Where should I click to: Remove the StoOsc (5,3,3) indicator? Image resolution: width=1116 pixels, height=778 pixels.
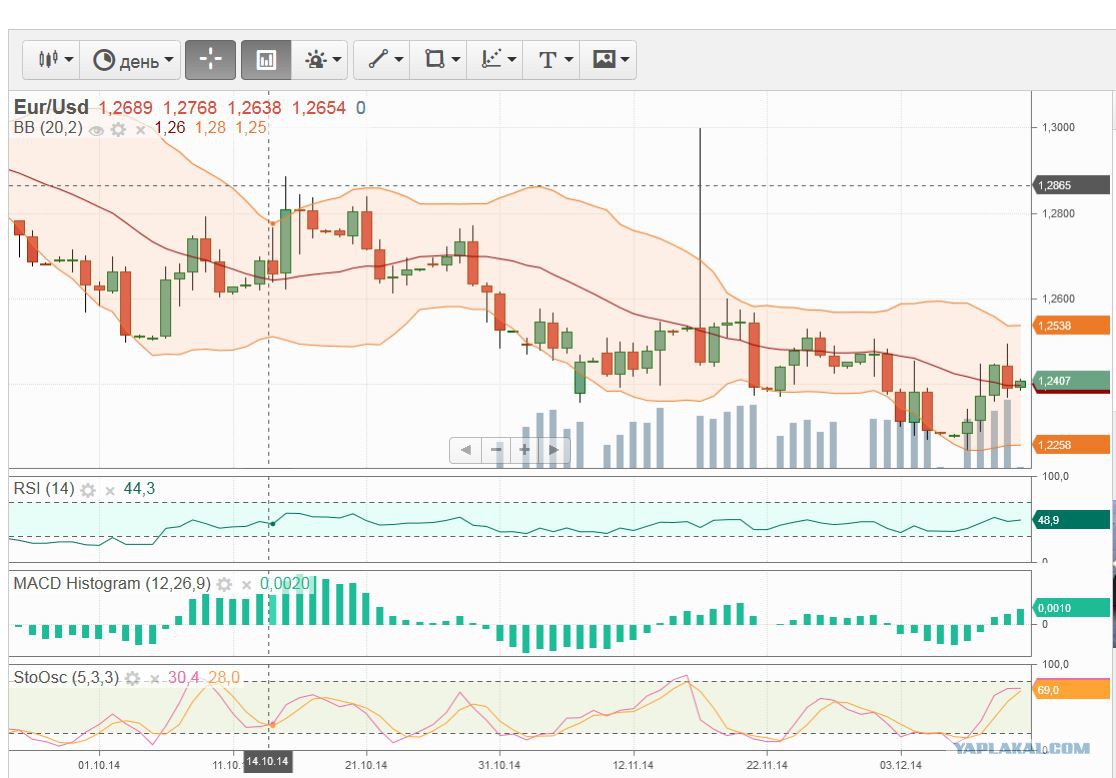(x=154, y=679)
